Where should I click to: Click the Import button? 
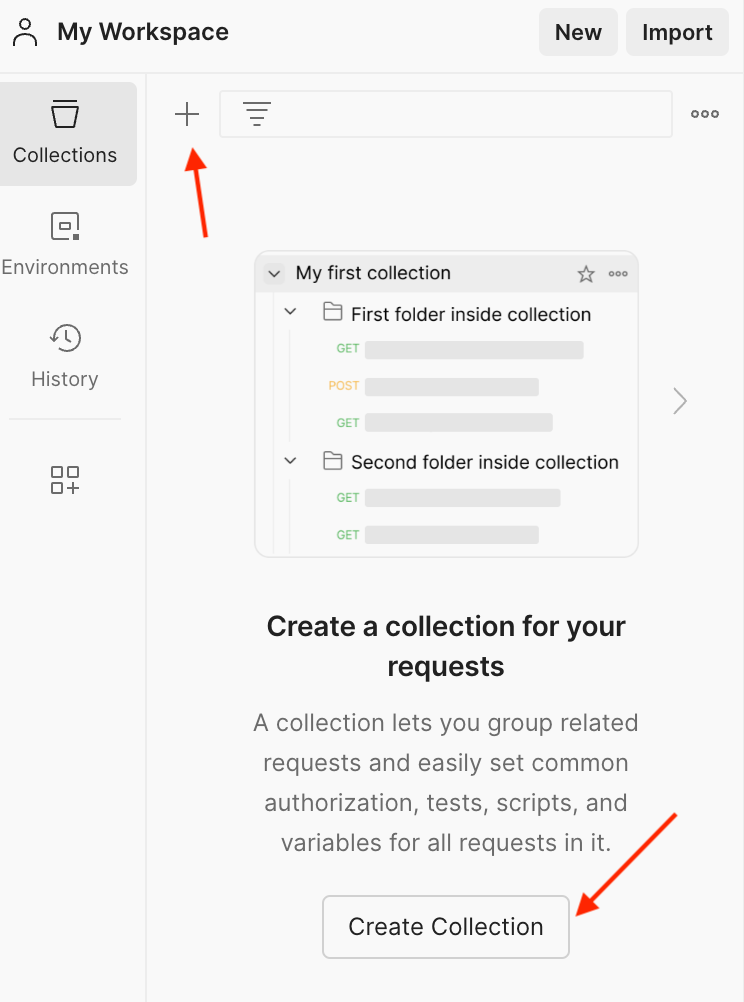click(677, 32)
